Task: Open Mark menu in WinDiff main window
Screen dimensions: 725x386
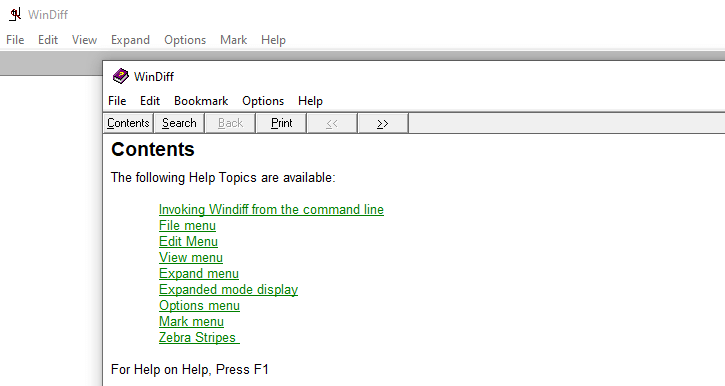Action: coord(233,40)
